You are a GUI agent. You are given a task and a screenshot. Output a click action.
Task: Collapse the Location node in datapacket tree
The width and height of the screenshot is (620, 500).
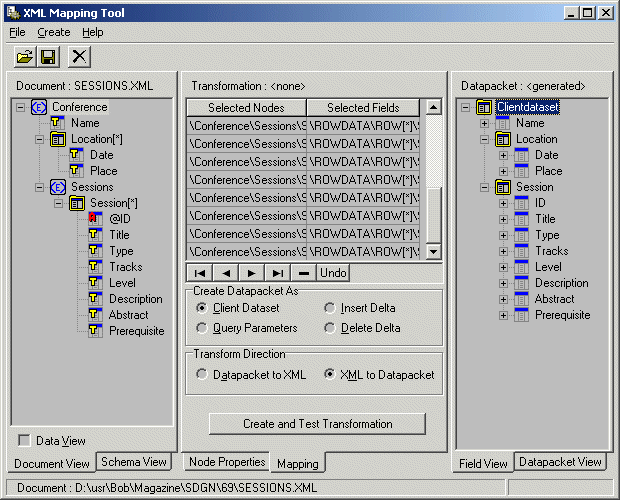485,139
